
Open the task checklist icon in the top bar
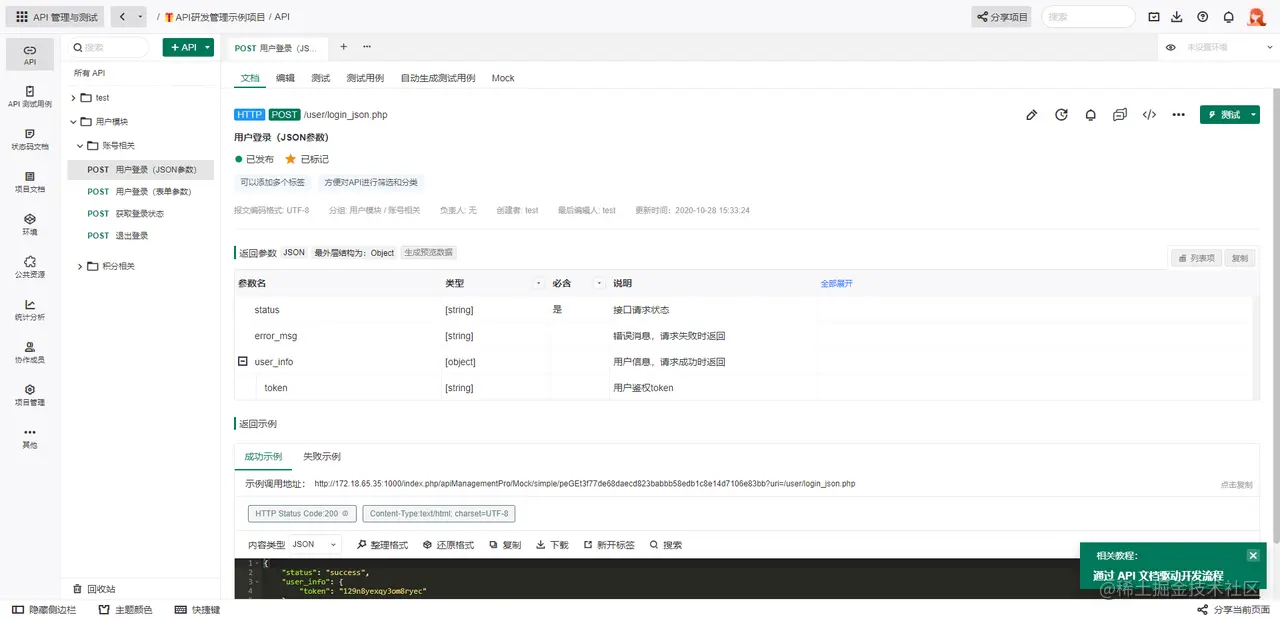coord(1154,17)
